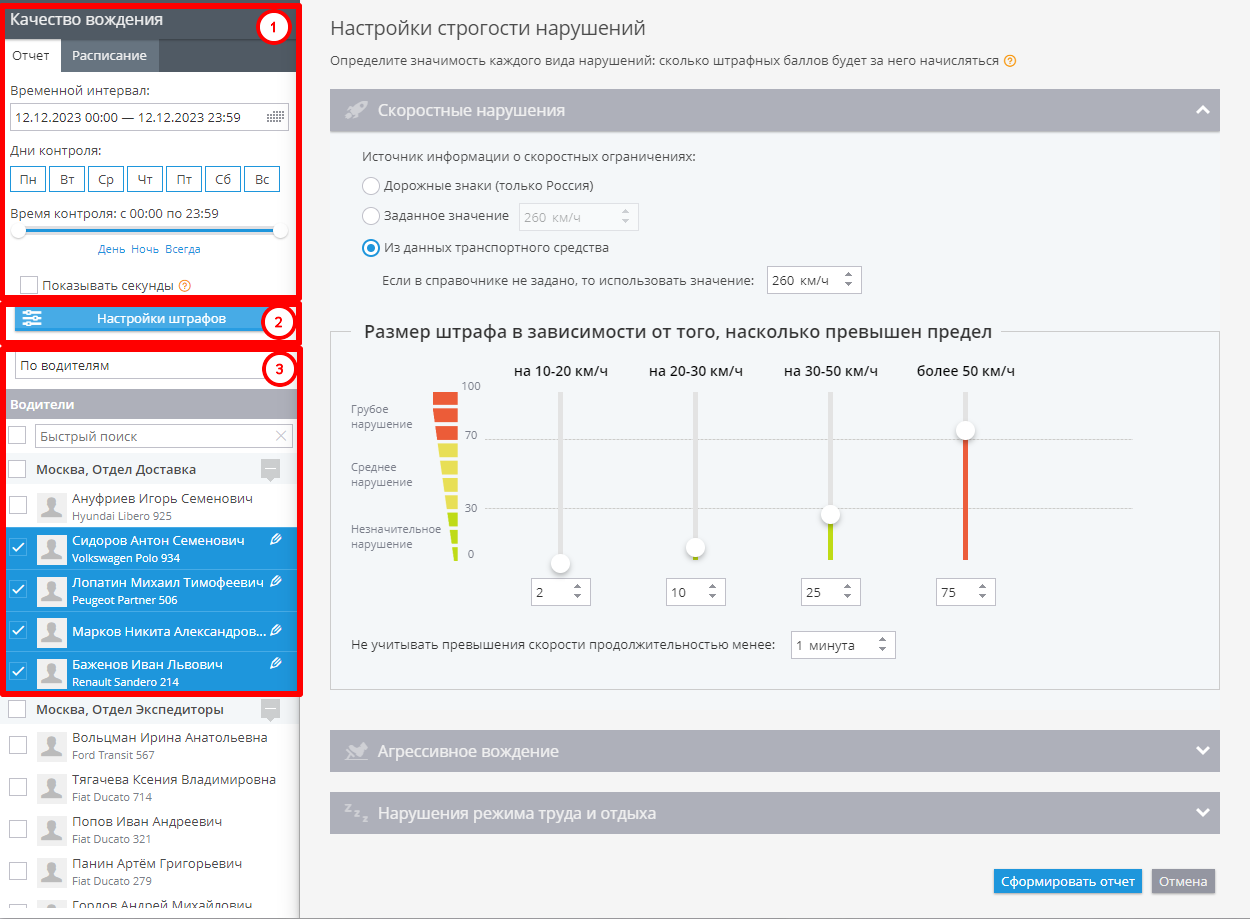
Task: Expand the Агрессивное вождение section
Action: (1203, 751)
